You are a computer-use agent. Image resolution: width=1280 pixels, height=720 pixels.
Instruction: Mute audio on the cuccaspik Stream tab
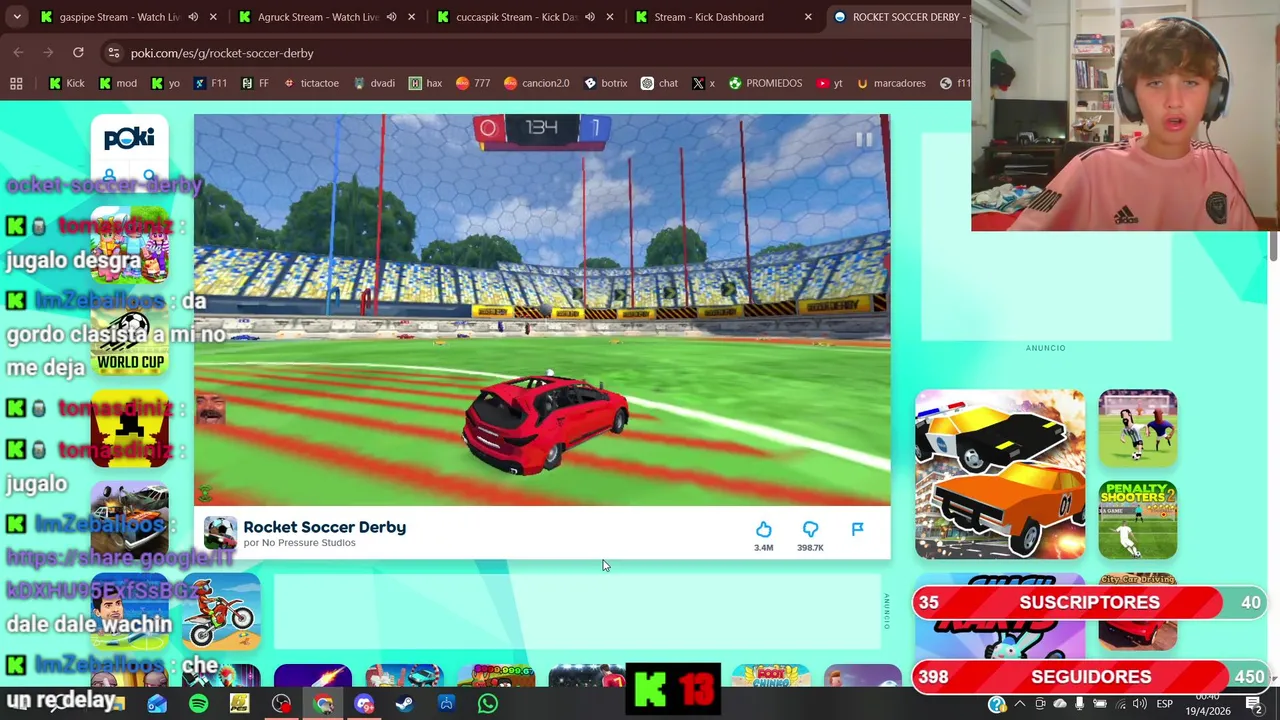[589, 17]
